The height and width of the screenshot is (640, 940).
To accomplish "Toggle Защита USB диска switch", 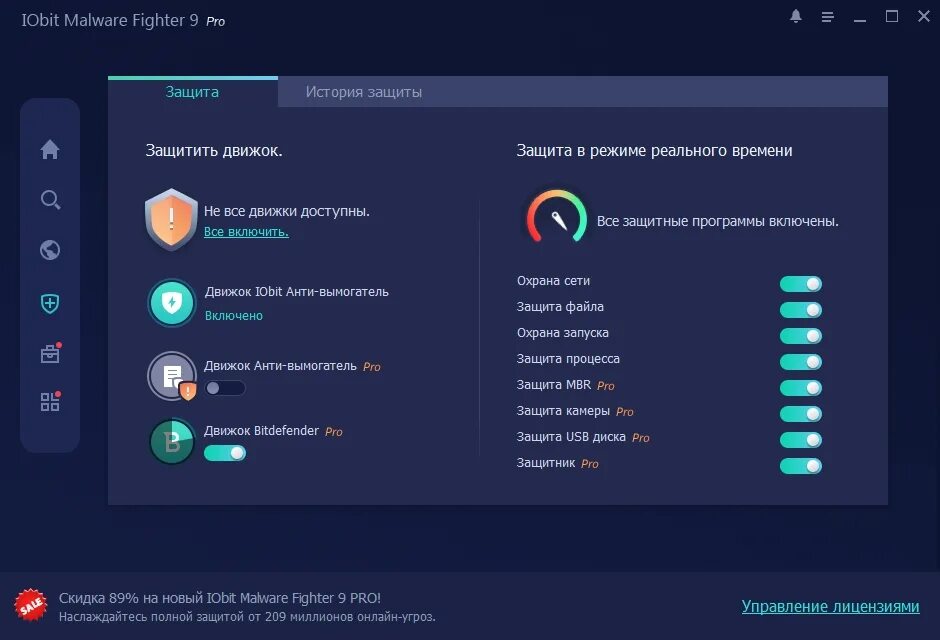I will (801, 440).
